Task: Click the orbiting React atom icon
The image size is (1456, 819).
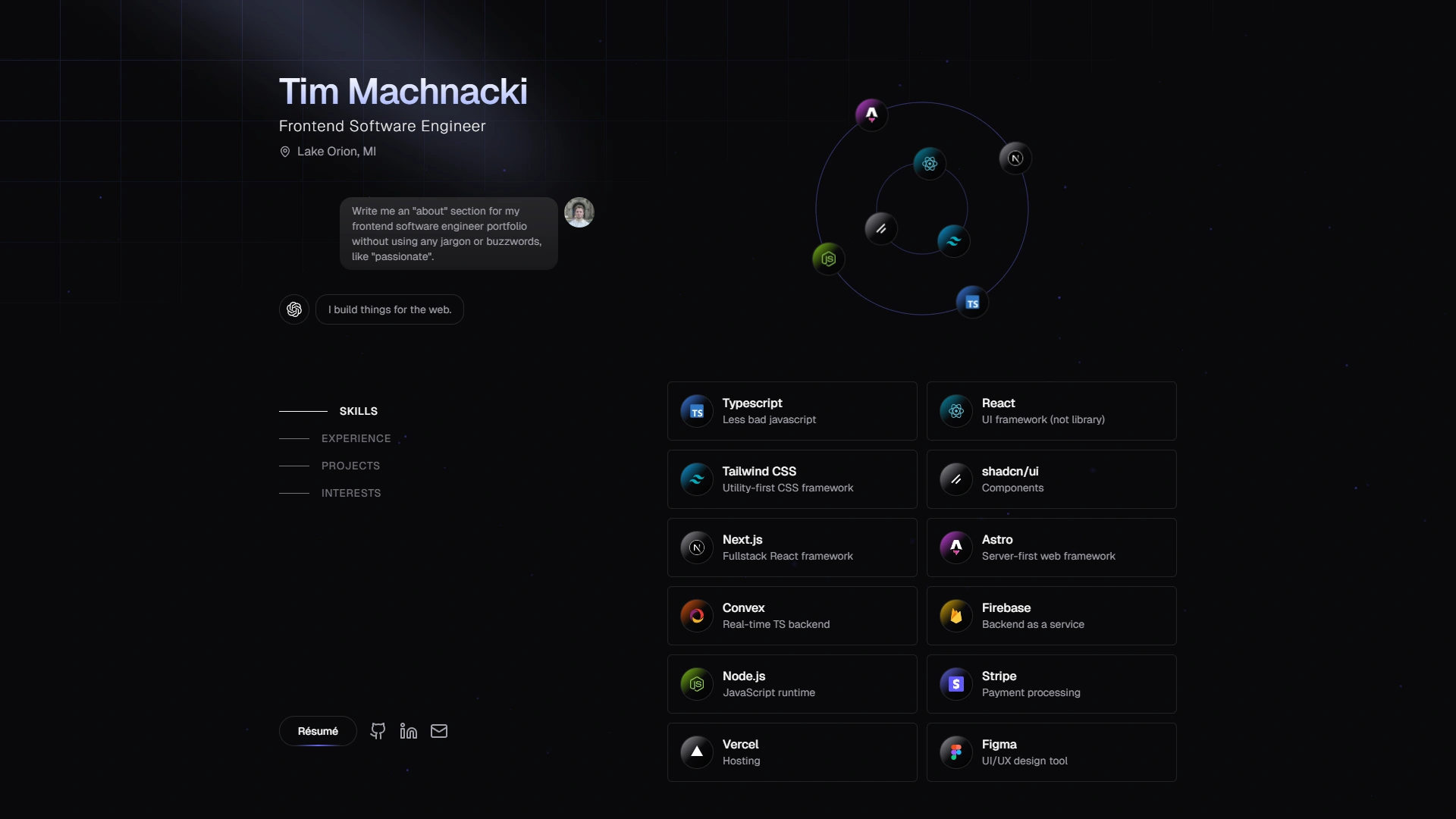Action: coord(930,163)
